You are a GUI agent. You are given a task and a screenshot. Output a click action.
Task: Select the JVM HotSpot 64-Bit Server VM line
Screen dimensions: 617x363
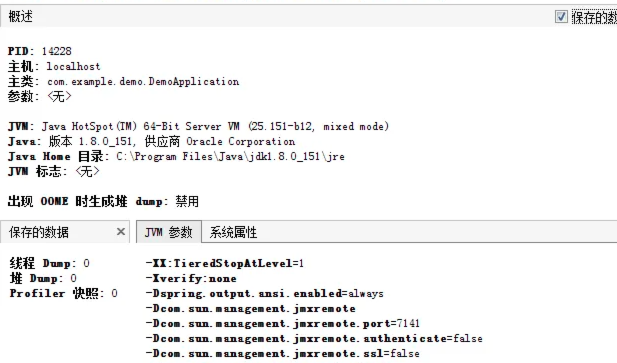[198, 126]
